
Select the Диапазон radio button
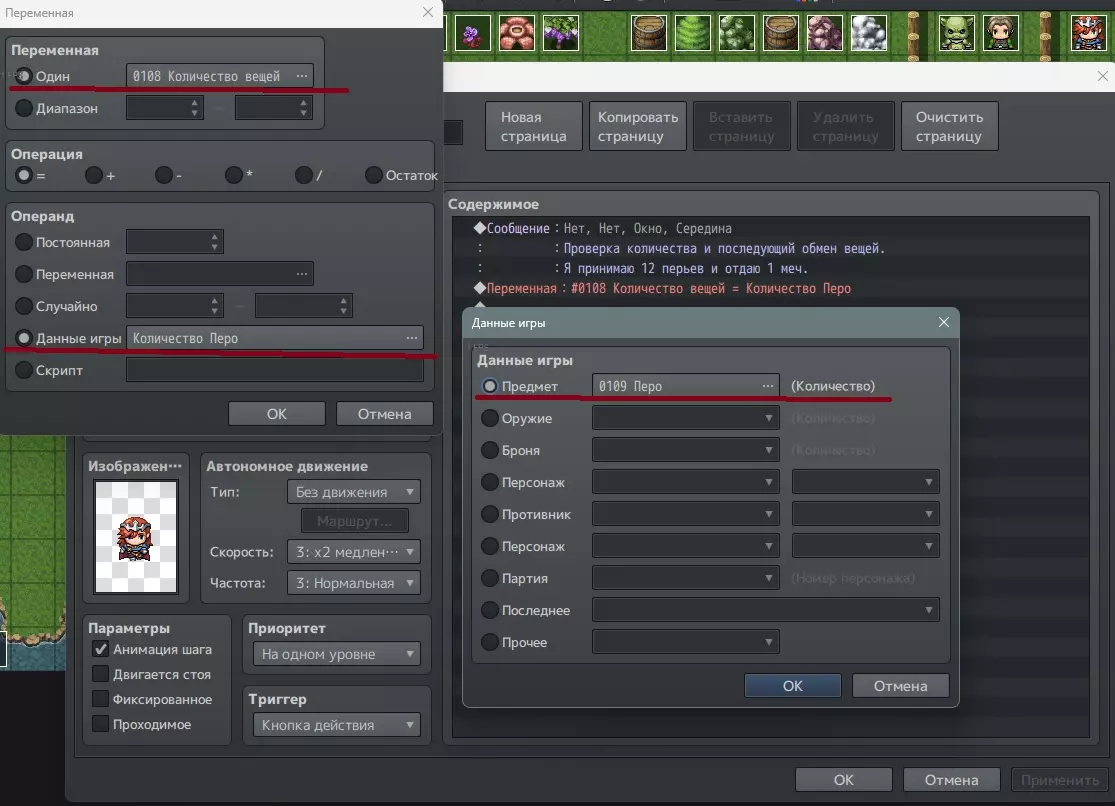23,108
